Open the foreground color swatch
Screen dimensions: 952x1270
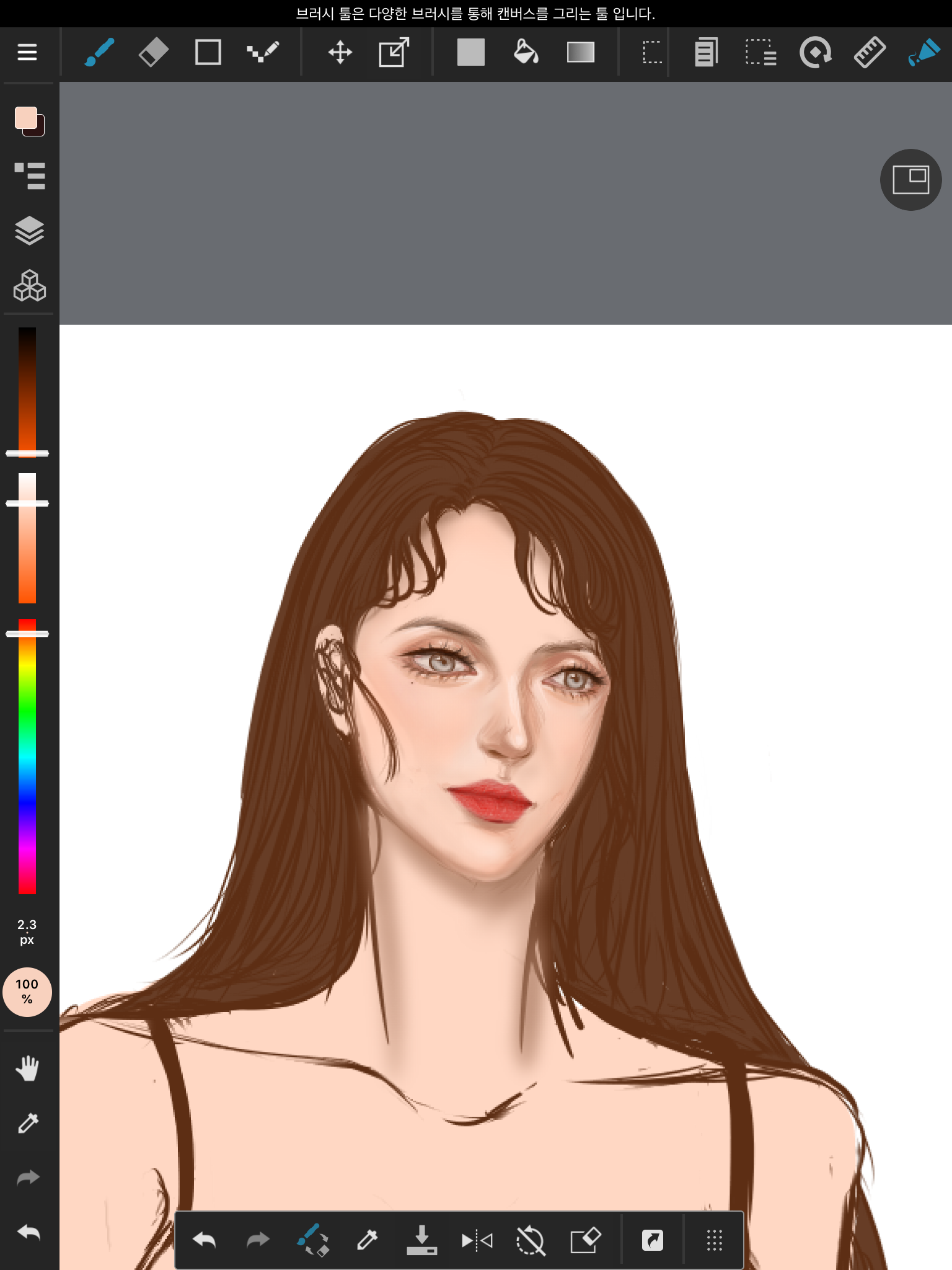[x=26, y=118]
